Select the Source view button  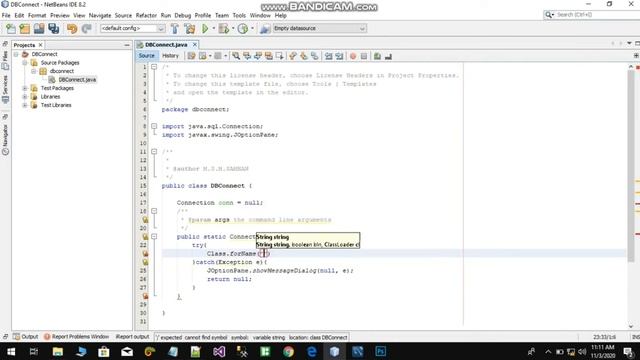coord(147,56)
